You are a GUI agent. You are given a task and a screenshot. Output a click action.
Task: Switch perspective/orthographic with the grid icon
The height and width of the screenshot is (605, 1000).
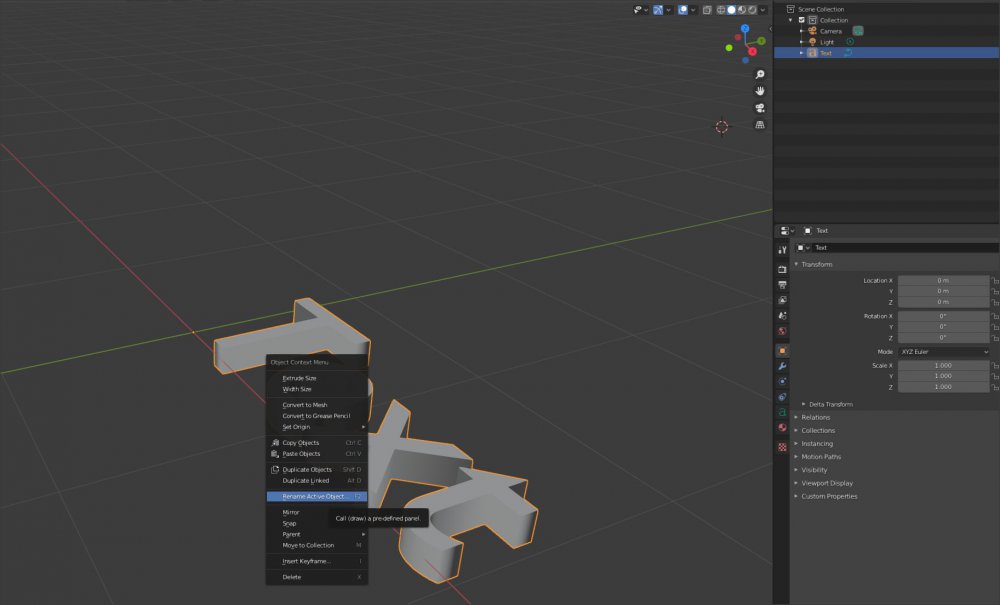(760, 125)
